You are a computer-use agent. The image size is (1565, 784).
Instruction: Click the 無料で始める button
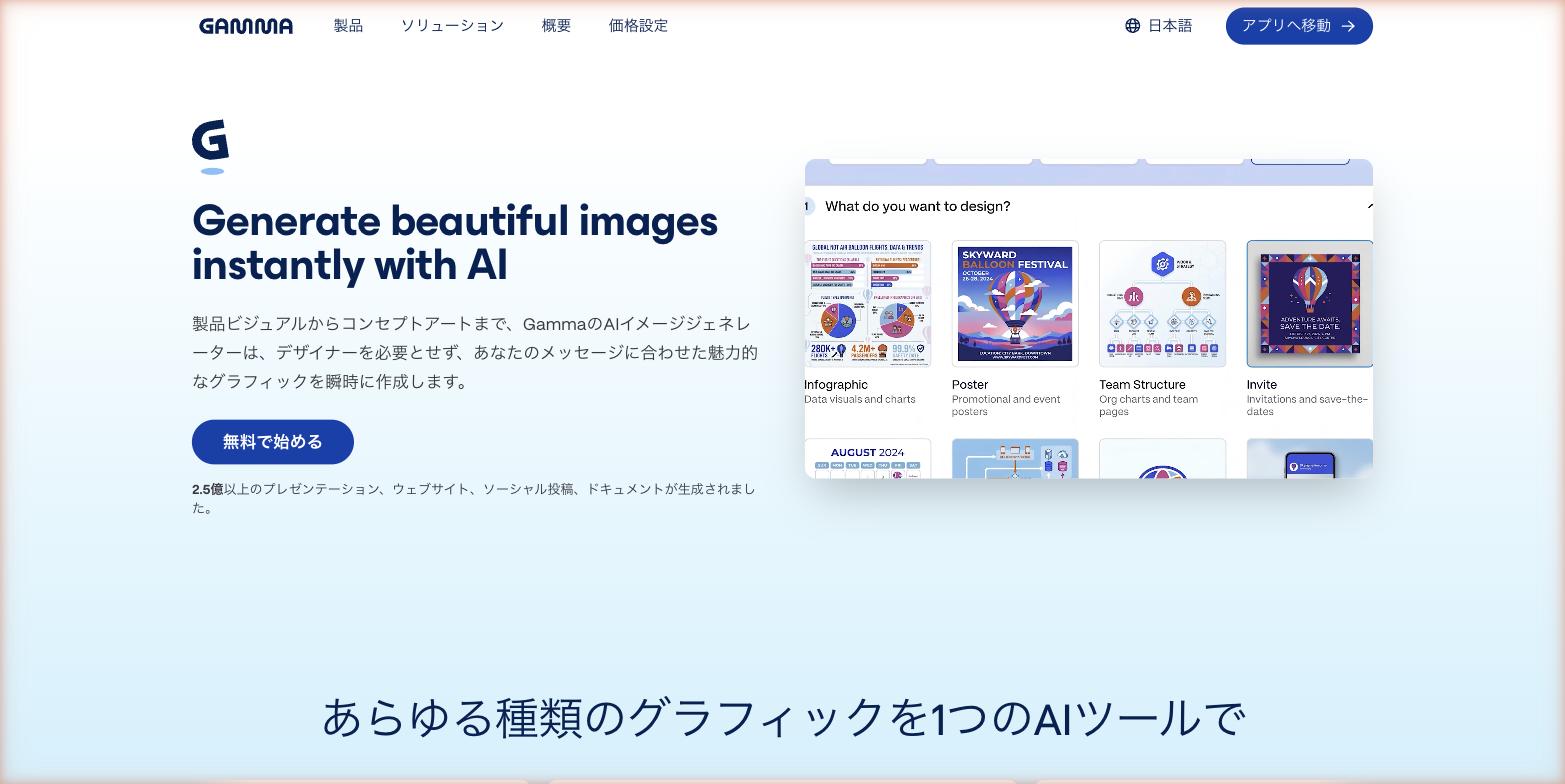pyautogui.click(x=273, y=442)
